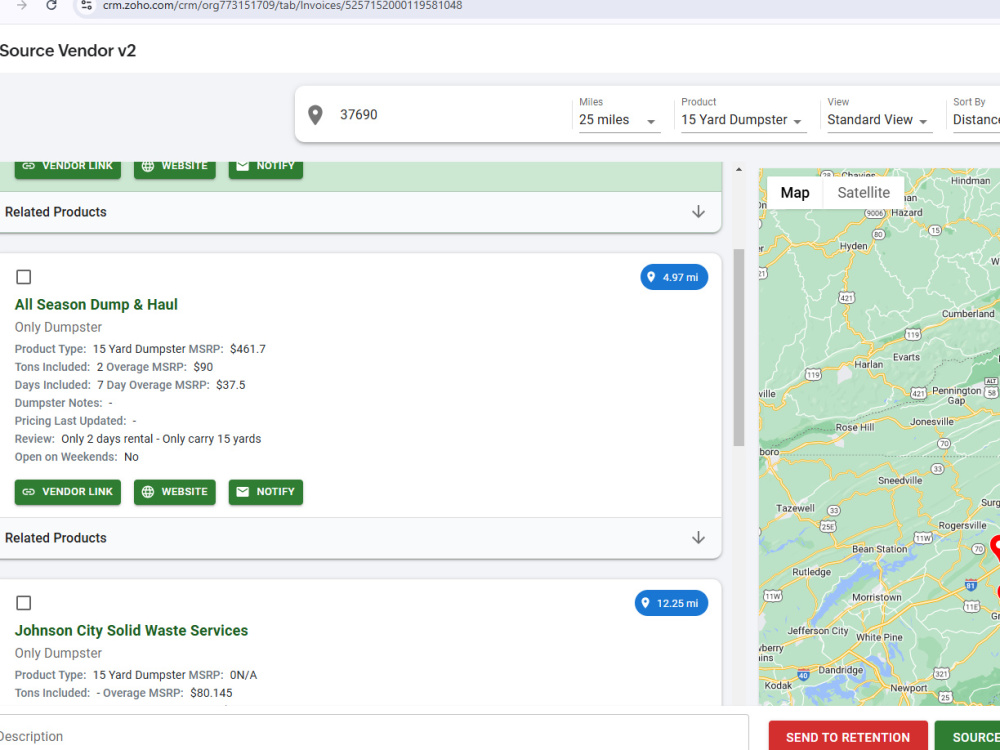Image resolution: width=1000 pixels, height=750 pixels.
Task: Click the vendor list vertical scrollbar thumb
Action: click(x=739, y=348)
